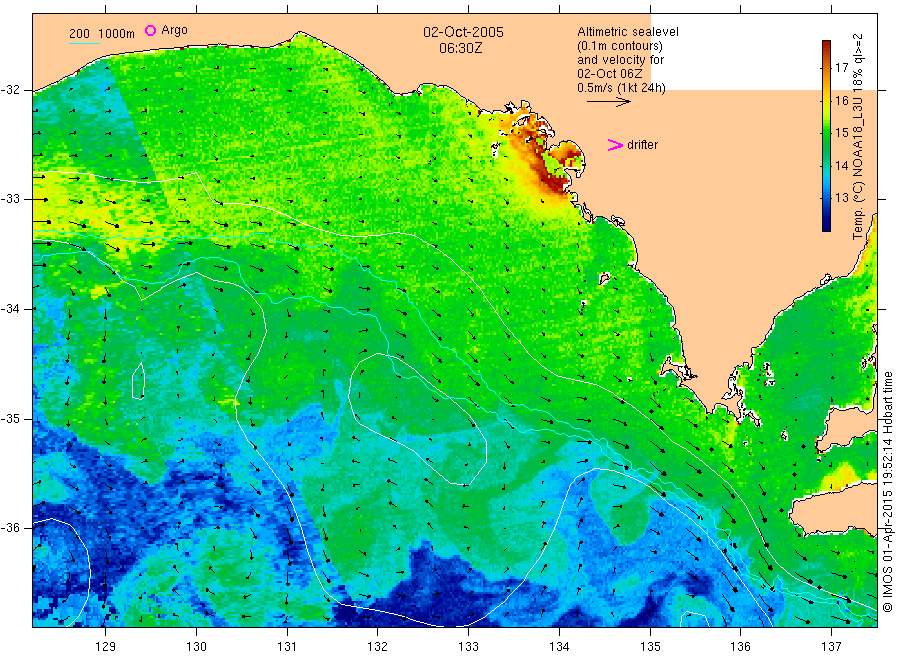The height and width of the screenshot is (660, 900).
Task: Click the '200' depth legend label
Action: 79,34
